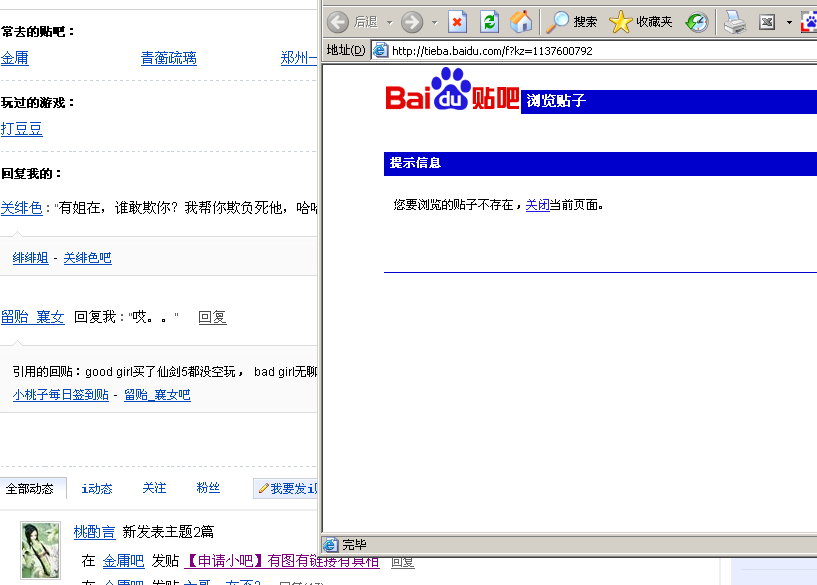Click the 常去的贴吧 heading text

[38, 32]
